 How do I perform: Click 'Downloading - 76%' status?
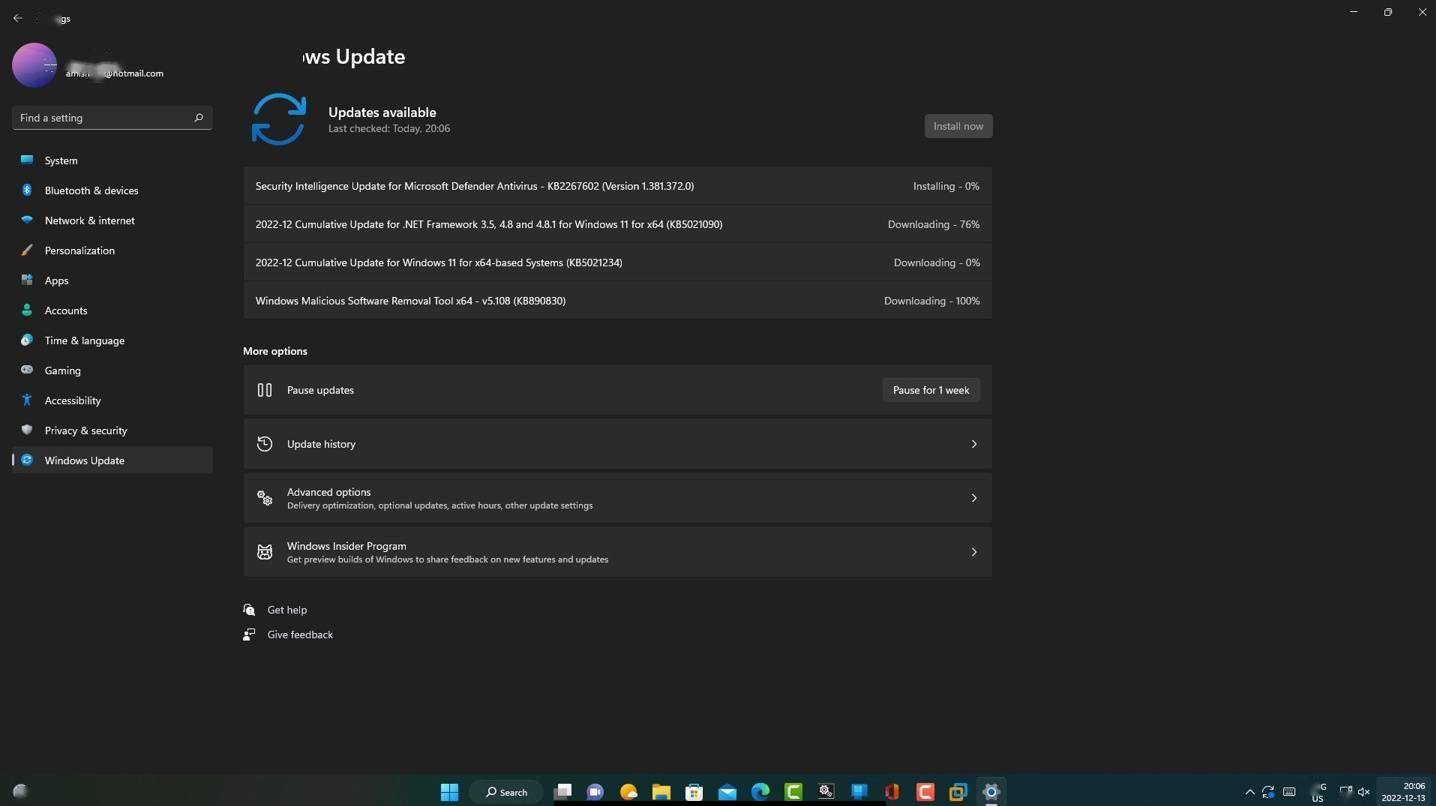933,224
